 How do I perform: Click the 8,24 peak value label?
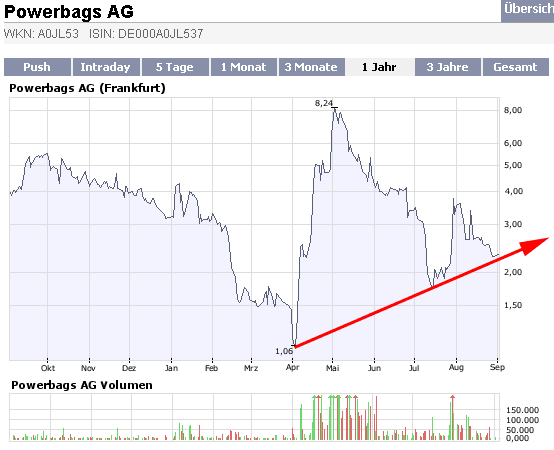click(324, 103)
